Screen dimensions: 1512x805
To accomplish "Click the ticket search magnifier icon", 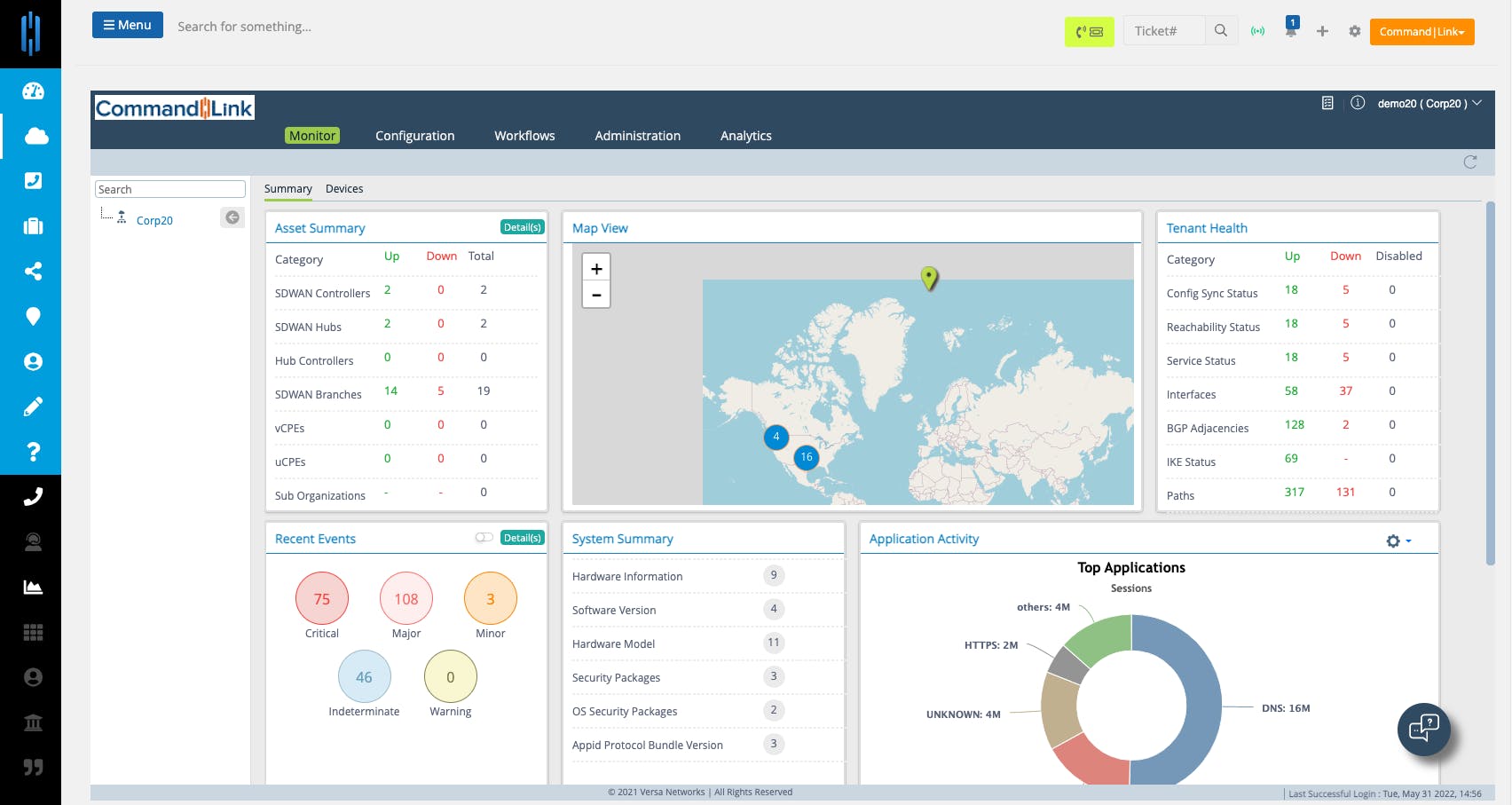I will pos(1221,31).
